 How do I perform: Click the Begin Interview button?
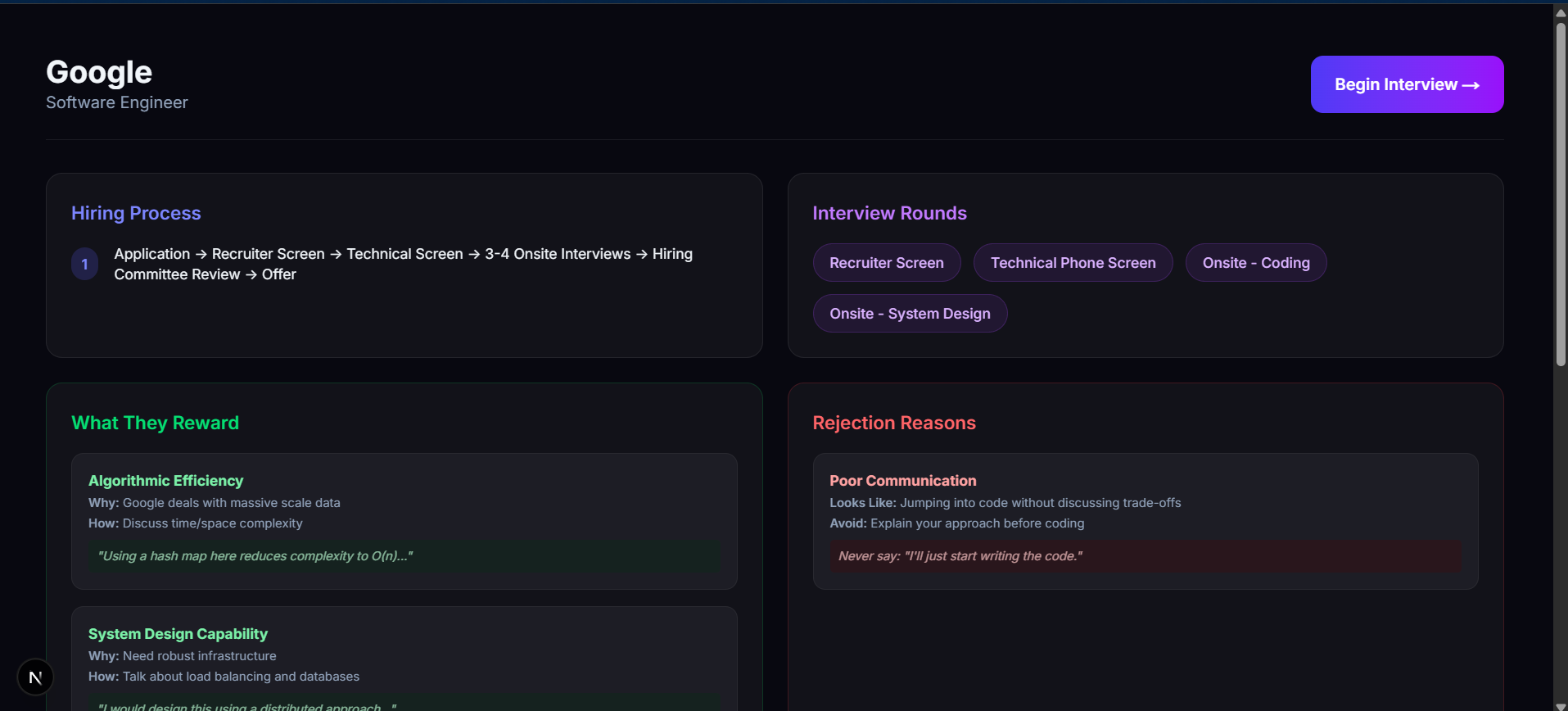(x=1407, y=84)
